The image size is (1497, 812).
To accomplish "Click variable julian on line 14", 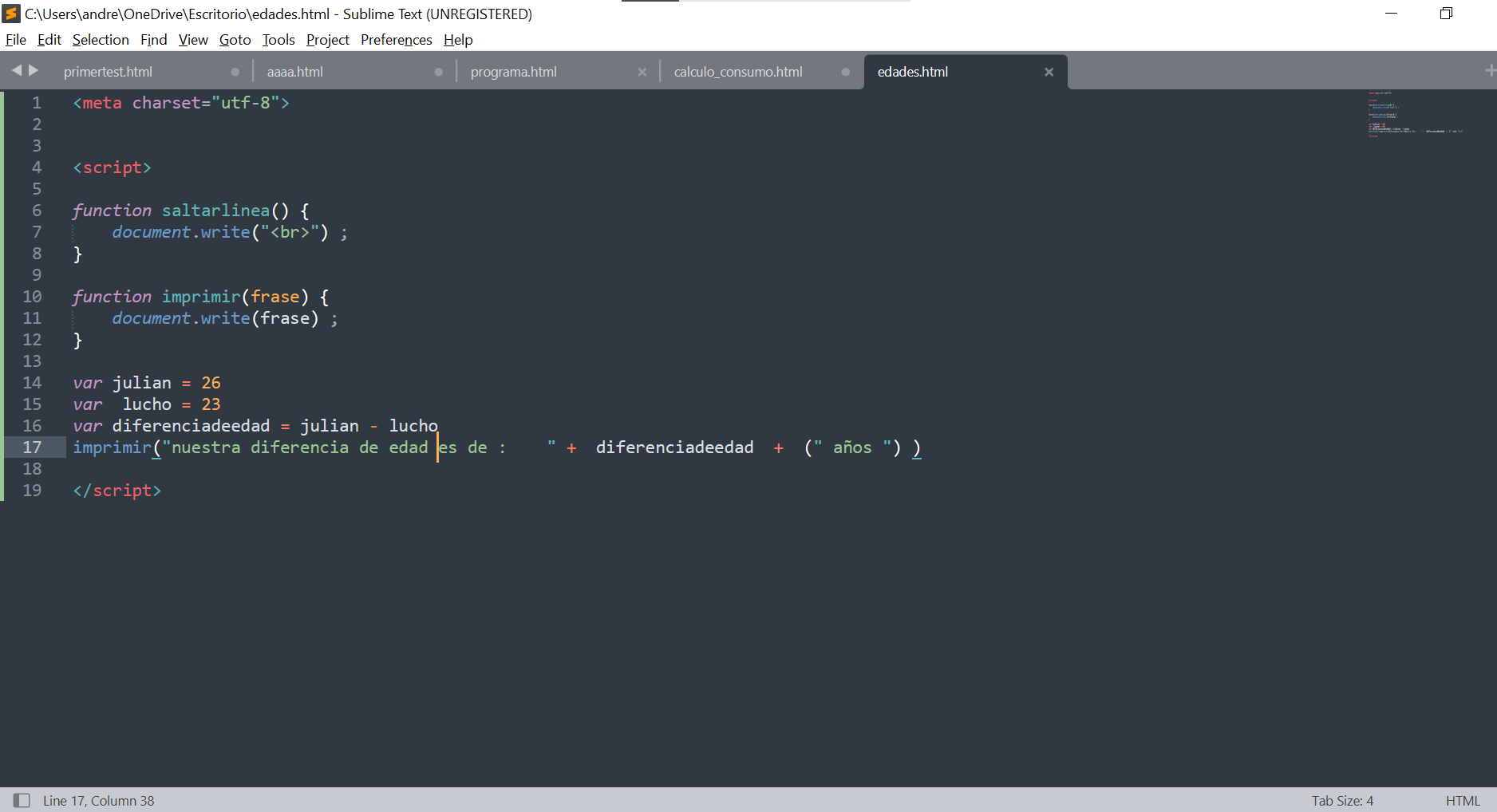I will (142, 383).
